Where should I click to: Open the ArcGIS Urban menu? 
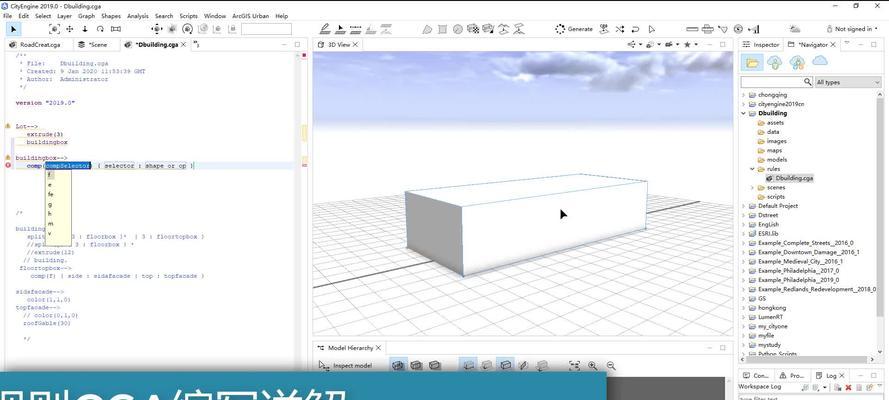pyautogui.click(x=251, y=16)
